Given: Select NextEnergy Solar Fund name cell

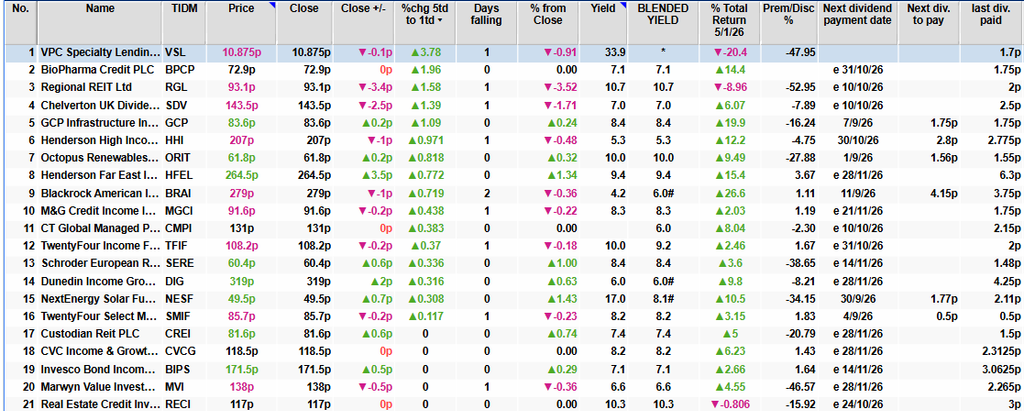Looking at the screenshot, I should (100, 299).
